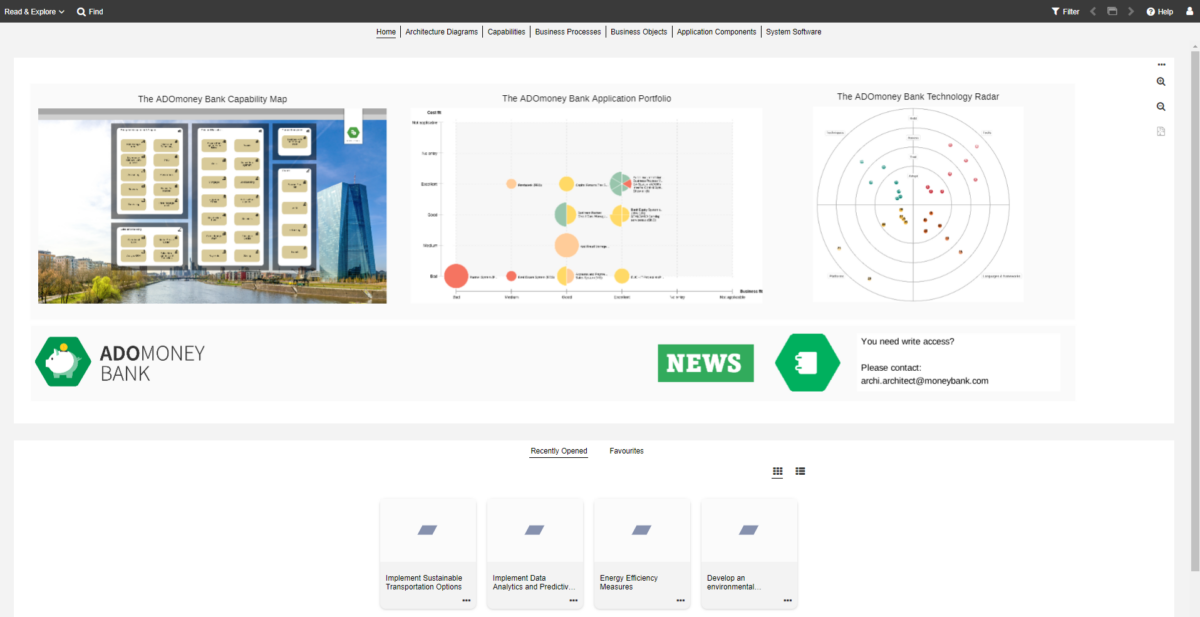1200x617 pixels.
Task: Navigate forward with the right chevron
Action: (1131, 11)
